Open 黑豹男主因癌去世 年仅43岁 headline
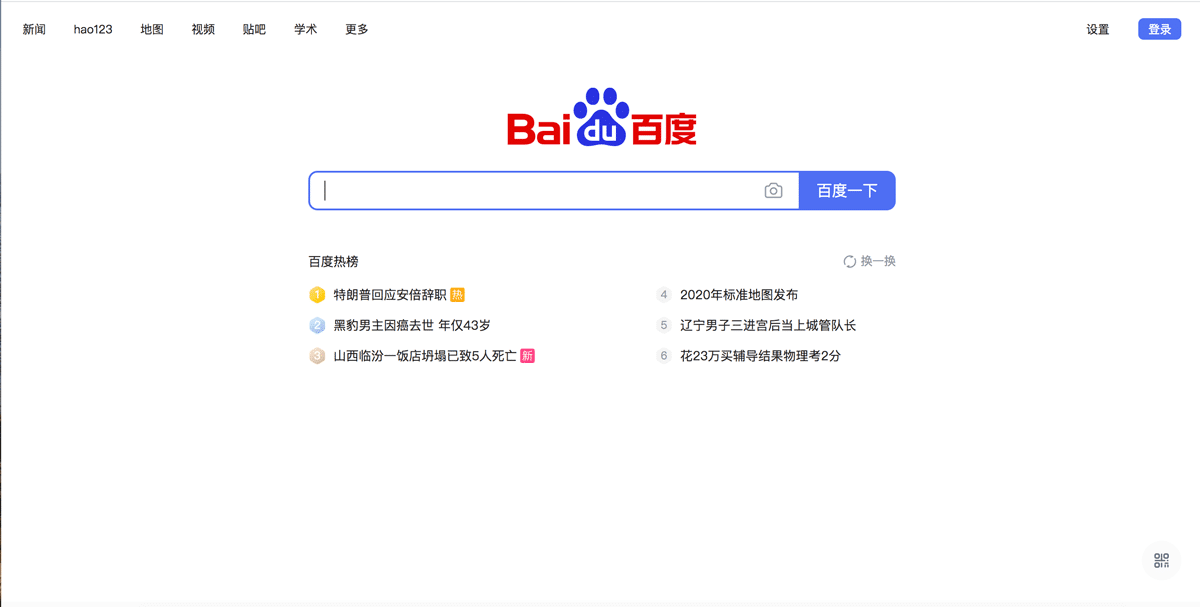The height and width of the screenshot is (607, 1200). pos(412,325)
